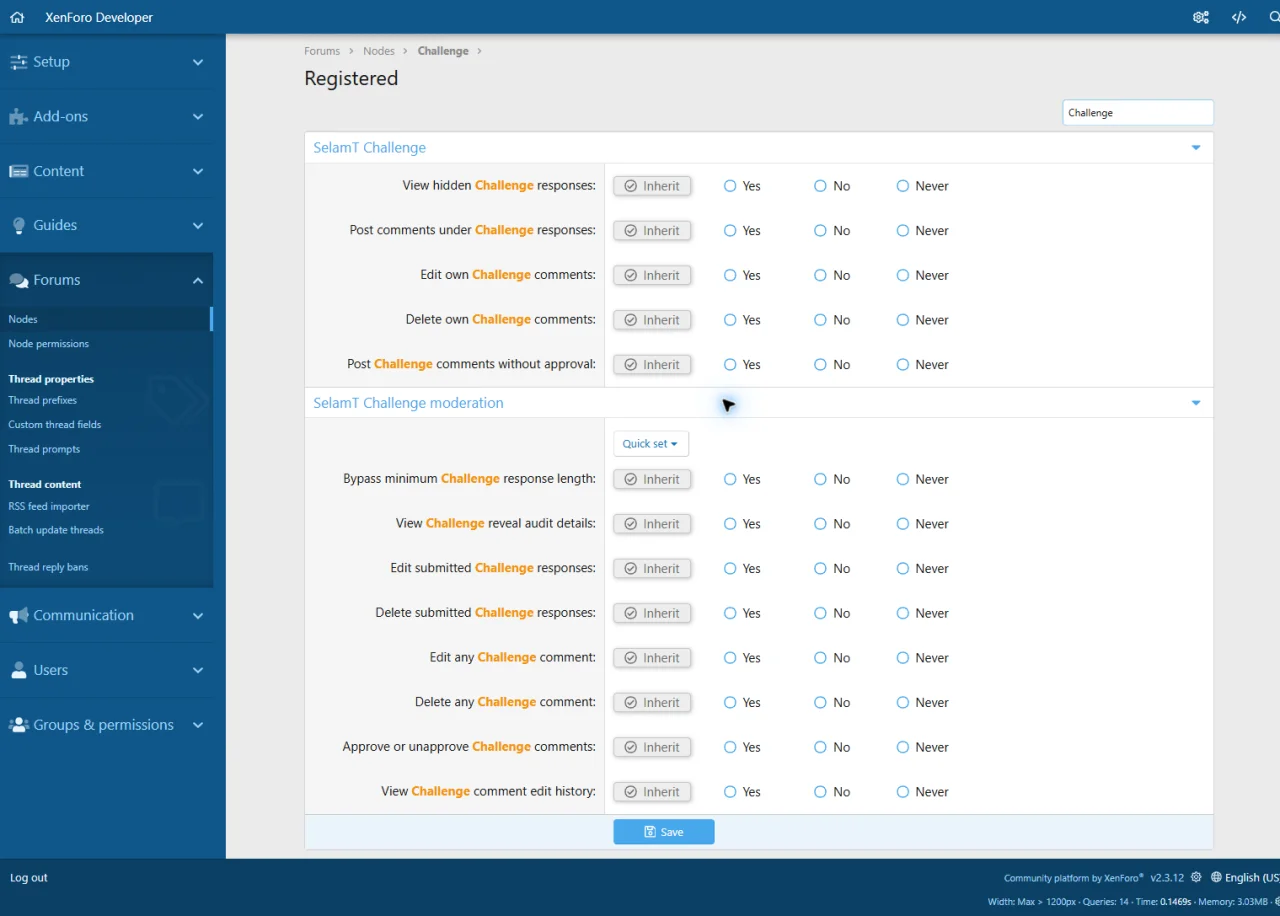Click the Users person icon
Image resolution: width=1280 pixels, height=916 pixels.
coord(18,671)
